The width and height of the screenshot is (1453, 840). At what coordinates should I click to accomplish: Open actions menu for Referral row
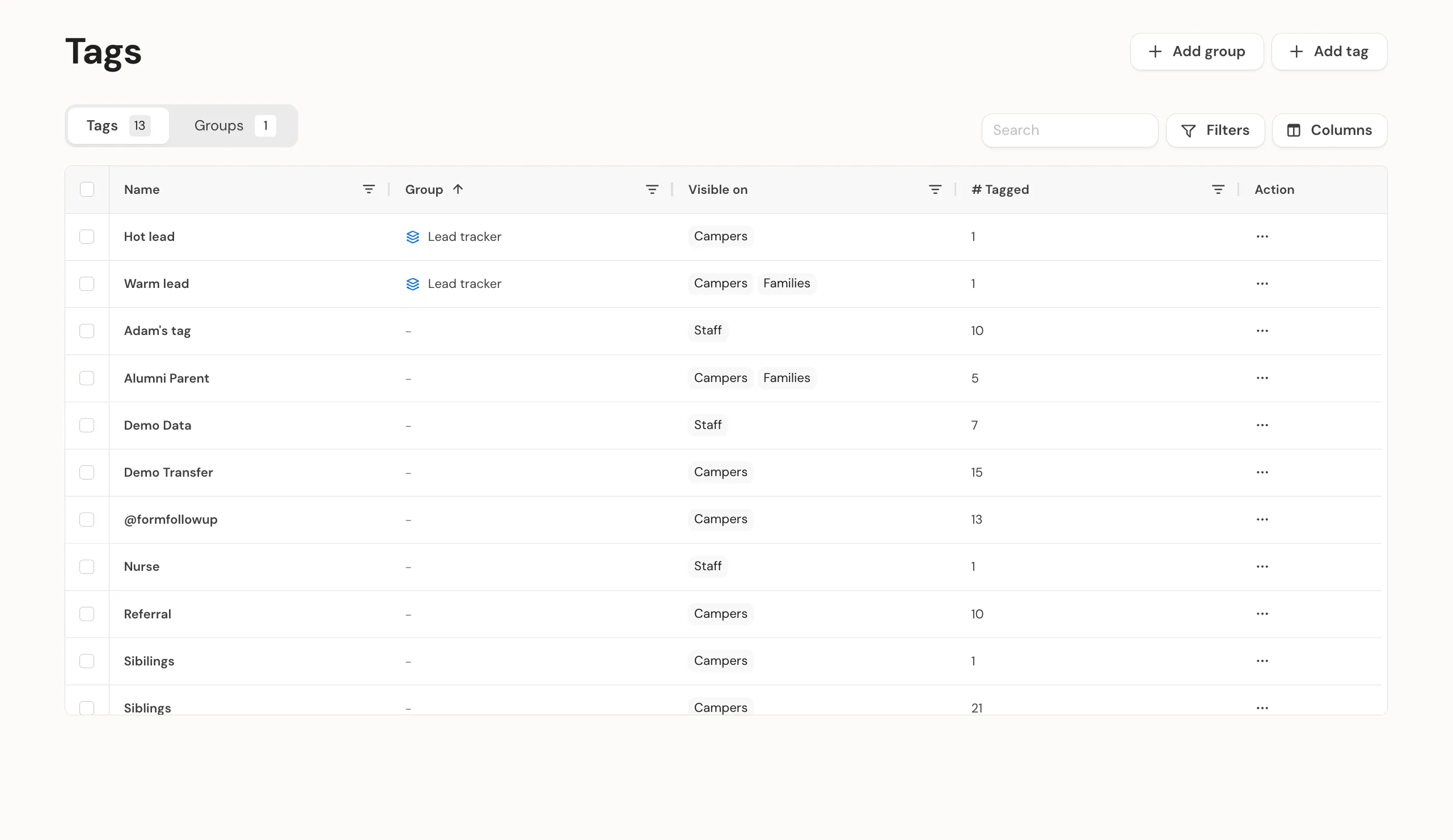pos(1261,614)
